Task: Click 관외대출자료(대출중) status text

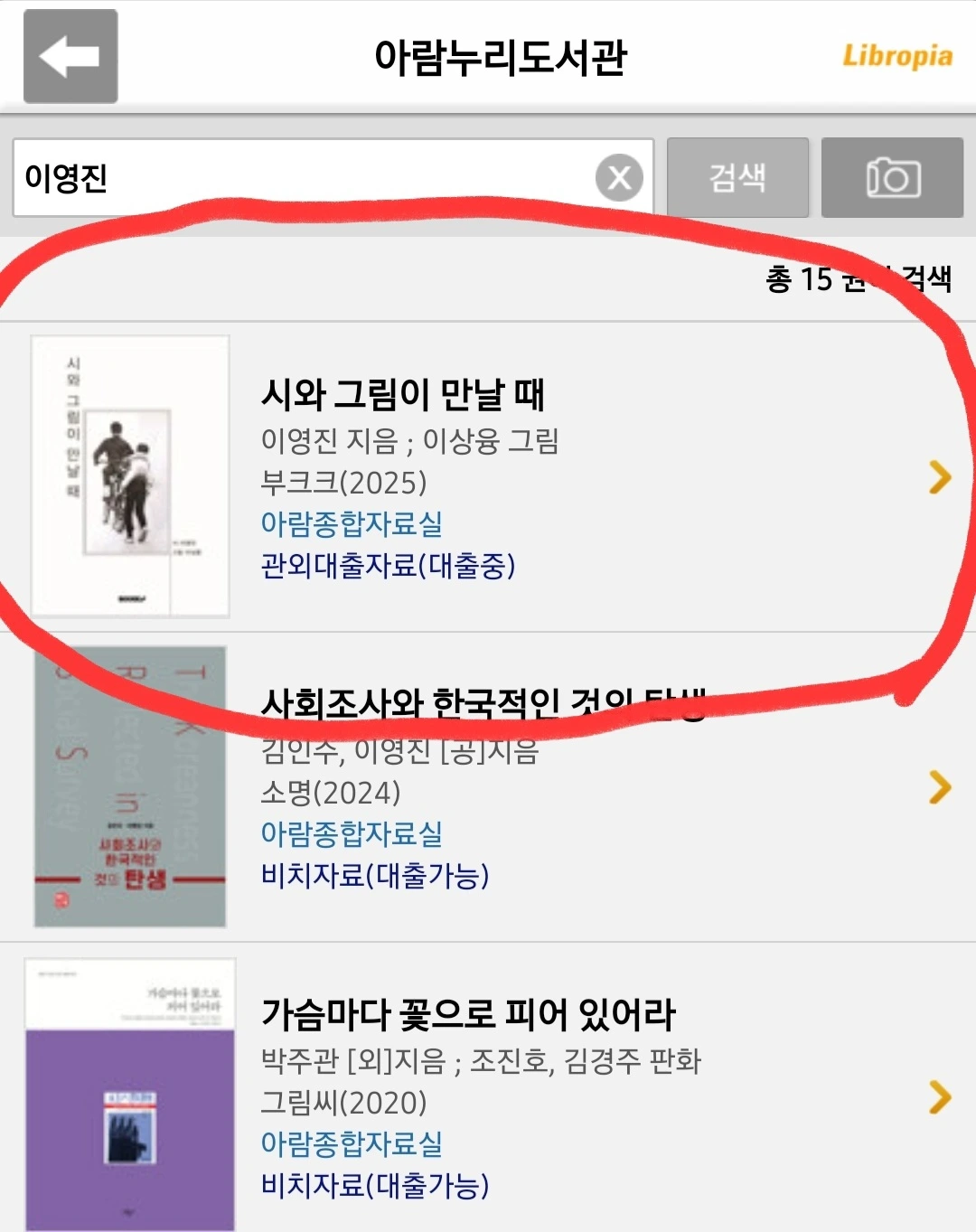Action: pyautogui.click(x=388, y=566)
